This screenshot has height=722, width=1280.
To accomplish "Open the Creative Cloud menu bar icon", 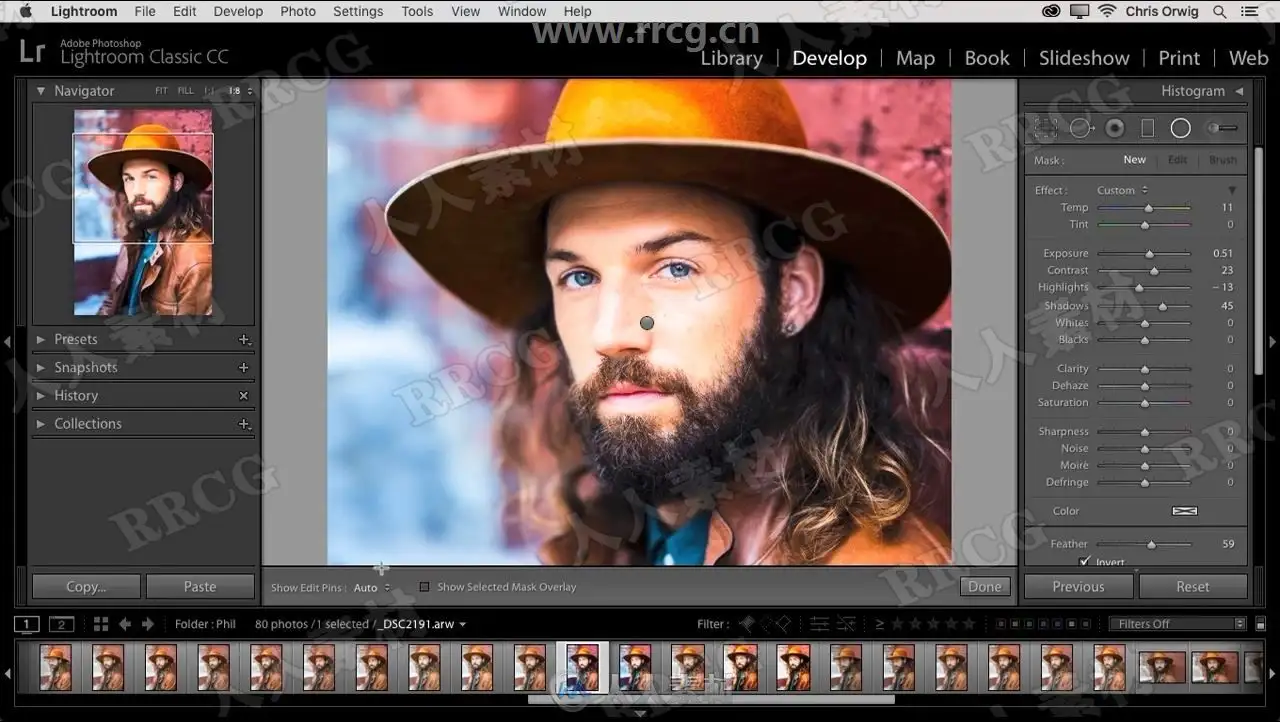I will (x=1051, y=11).
